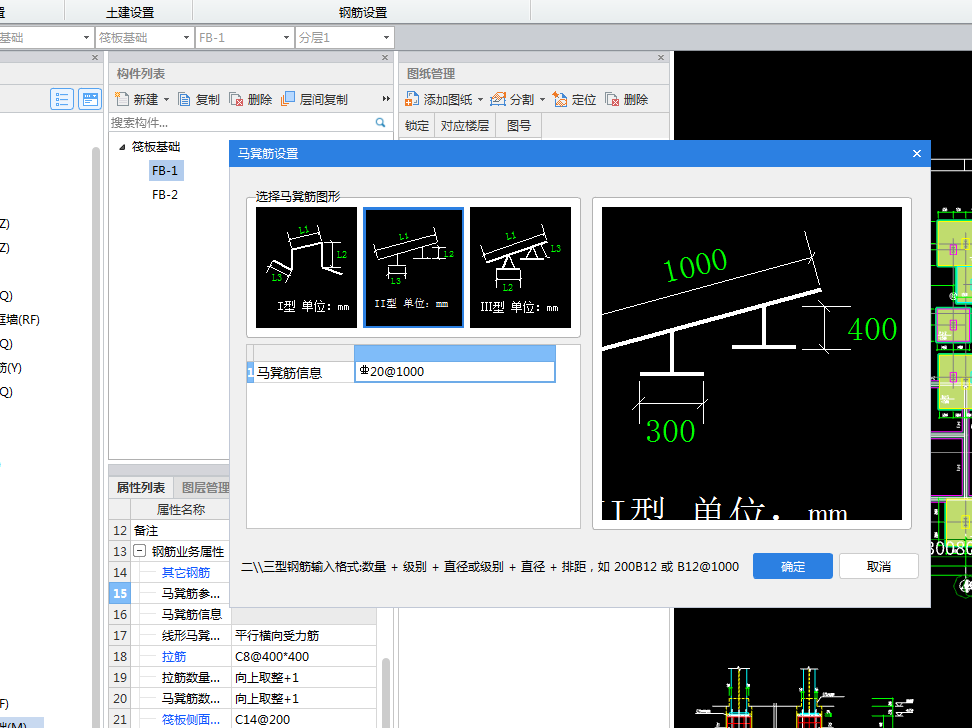Image resolution: width=972 pixels, height=728 pixels.
Task: Open the 添加图纸 dropdown arrow
Action: (480, 100)
